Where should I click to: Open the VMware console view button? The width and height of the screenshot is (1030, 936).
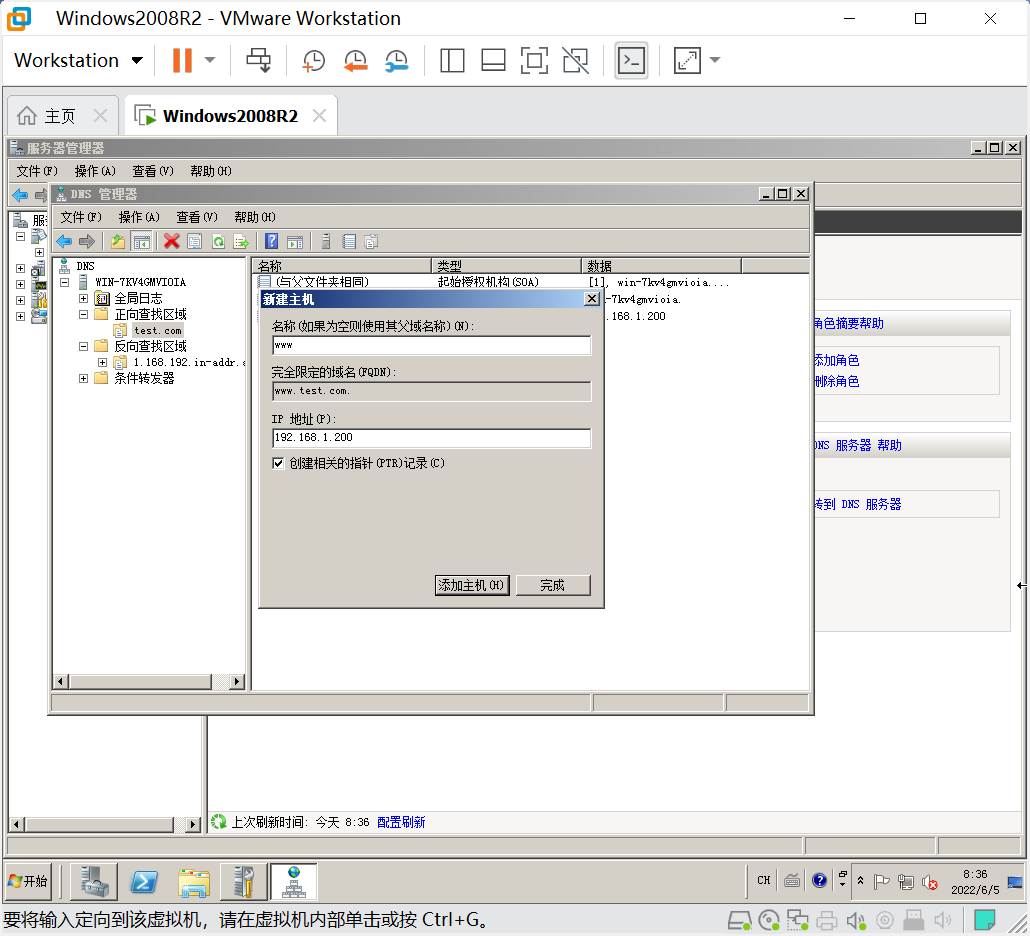click(631, 60)
